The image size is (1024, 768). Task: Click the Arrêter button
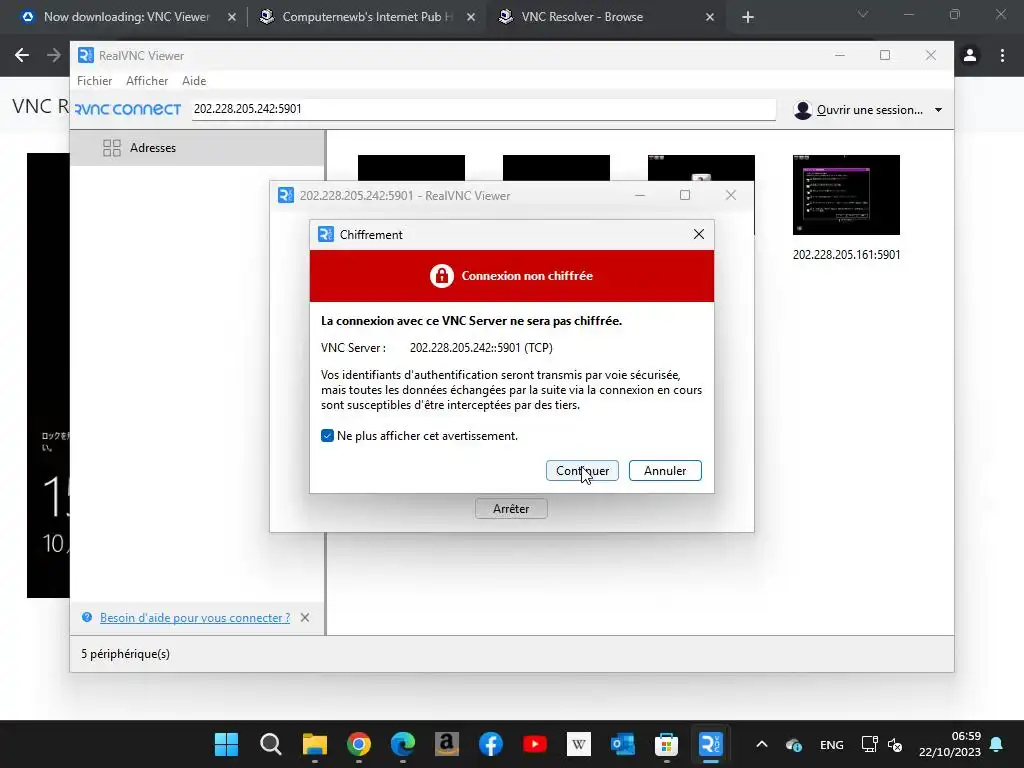pos(511,508)
